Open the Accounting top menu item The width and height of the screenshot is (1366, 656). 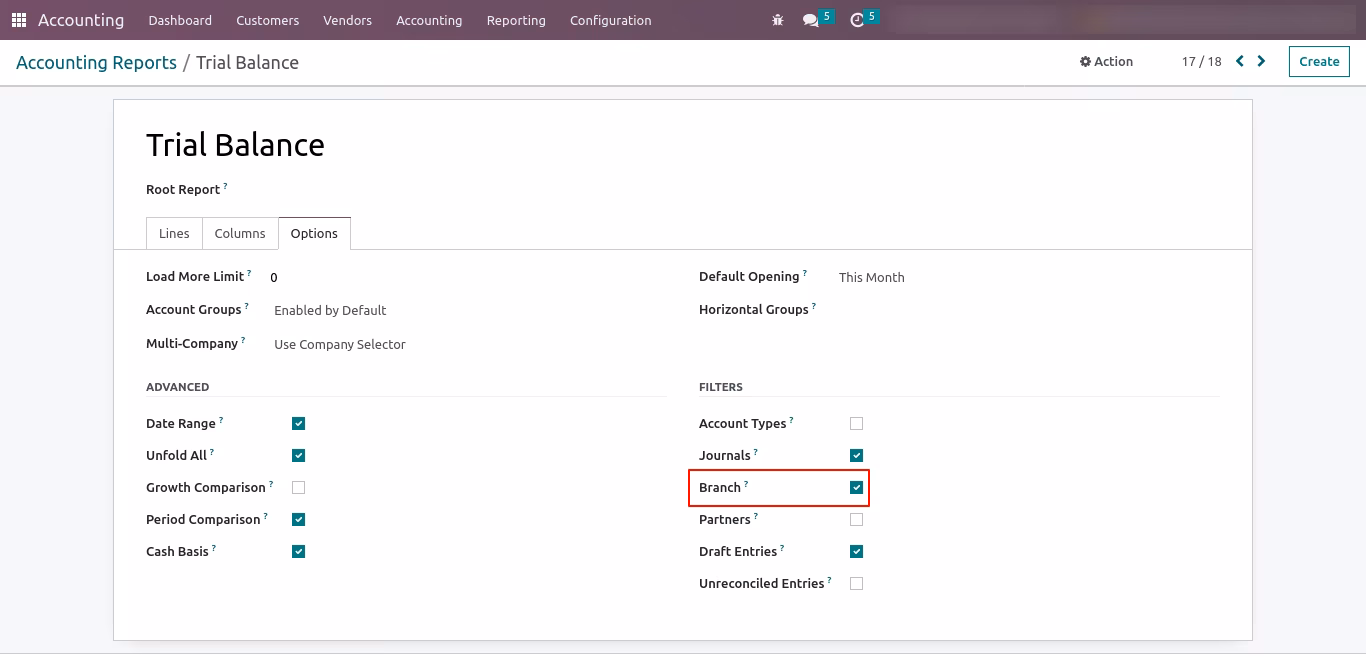(x=429, y=20)
